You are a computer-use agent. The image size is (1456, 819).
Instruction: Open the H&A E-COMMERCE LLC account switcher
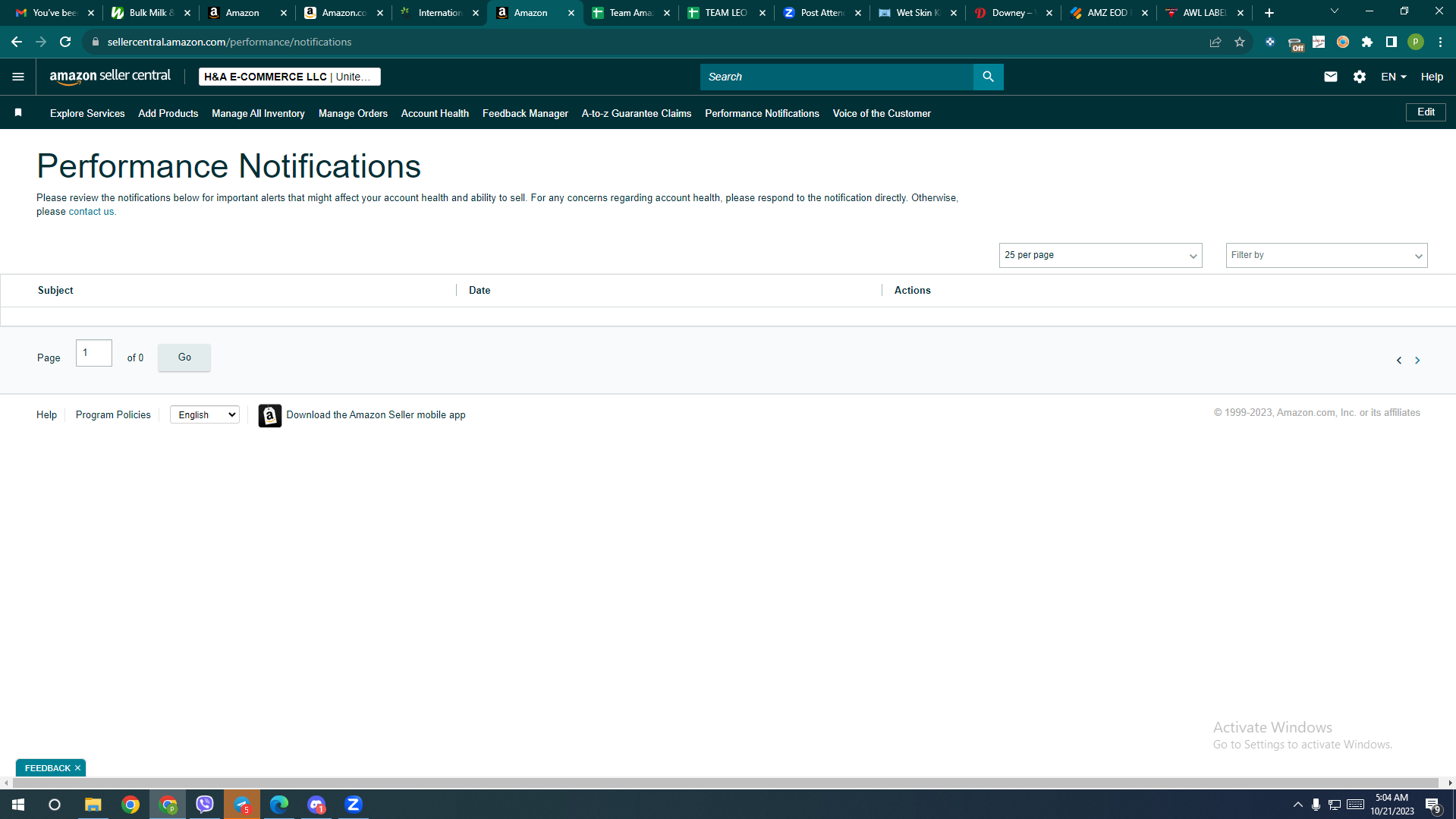click(x=290, y=77)
